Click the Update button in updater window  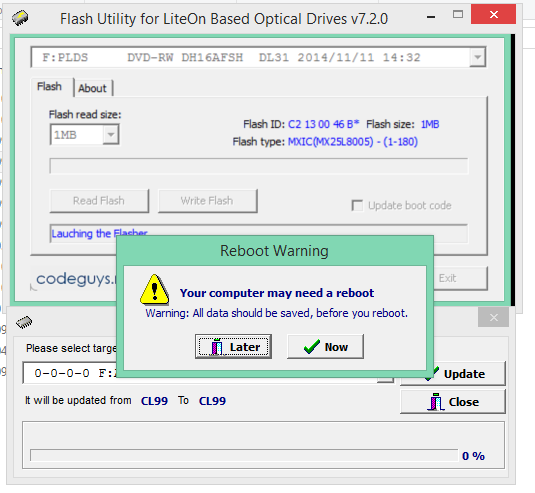tap(453, 374)
